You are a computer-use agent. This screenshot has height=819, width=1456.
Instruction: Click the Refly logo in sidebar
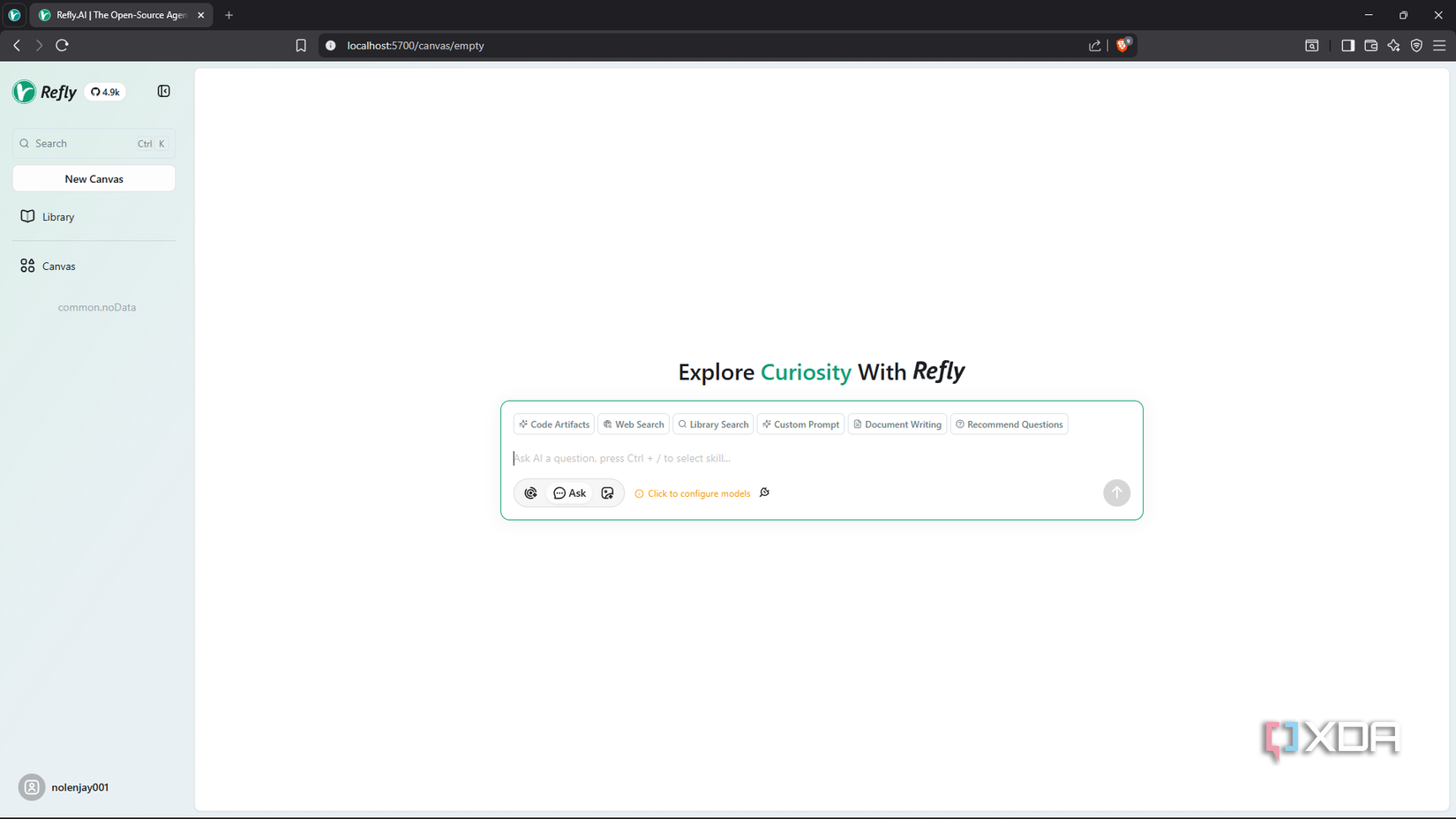pyautogui.click(x=45, y=92)
